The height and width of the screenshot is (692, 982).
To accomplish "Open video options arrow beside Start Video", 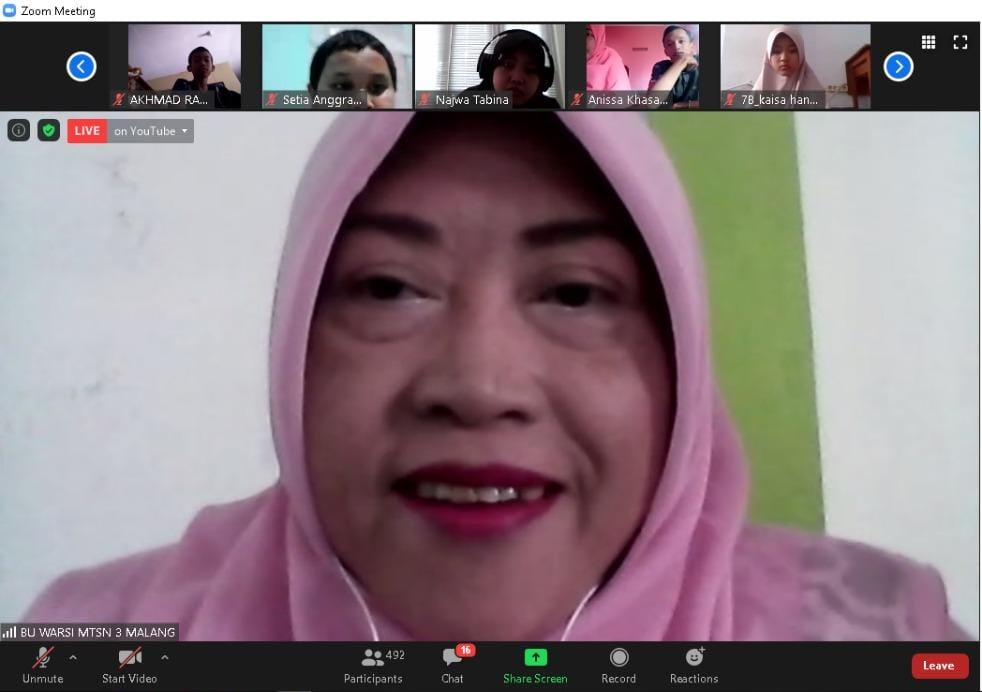I will coord(165,658).
